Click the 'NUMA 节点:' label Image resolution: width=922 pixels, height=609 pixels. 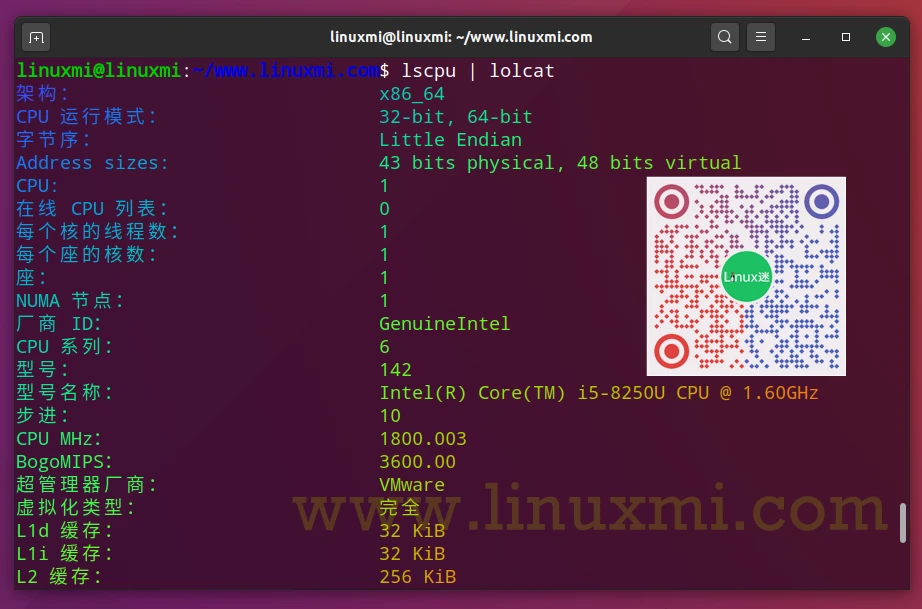click(x=70, y=301)
